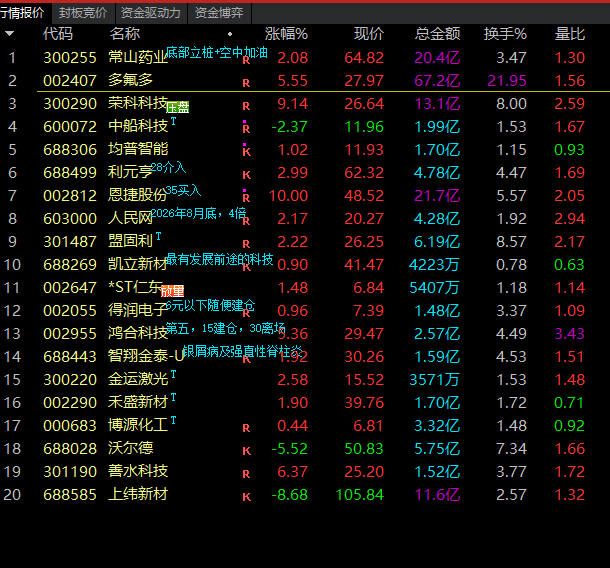
Task: Click 鸿合科技 volume ratio 3.43
Action: coord(570,333)
